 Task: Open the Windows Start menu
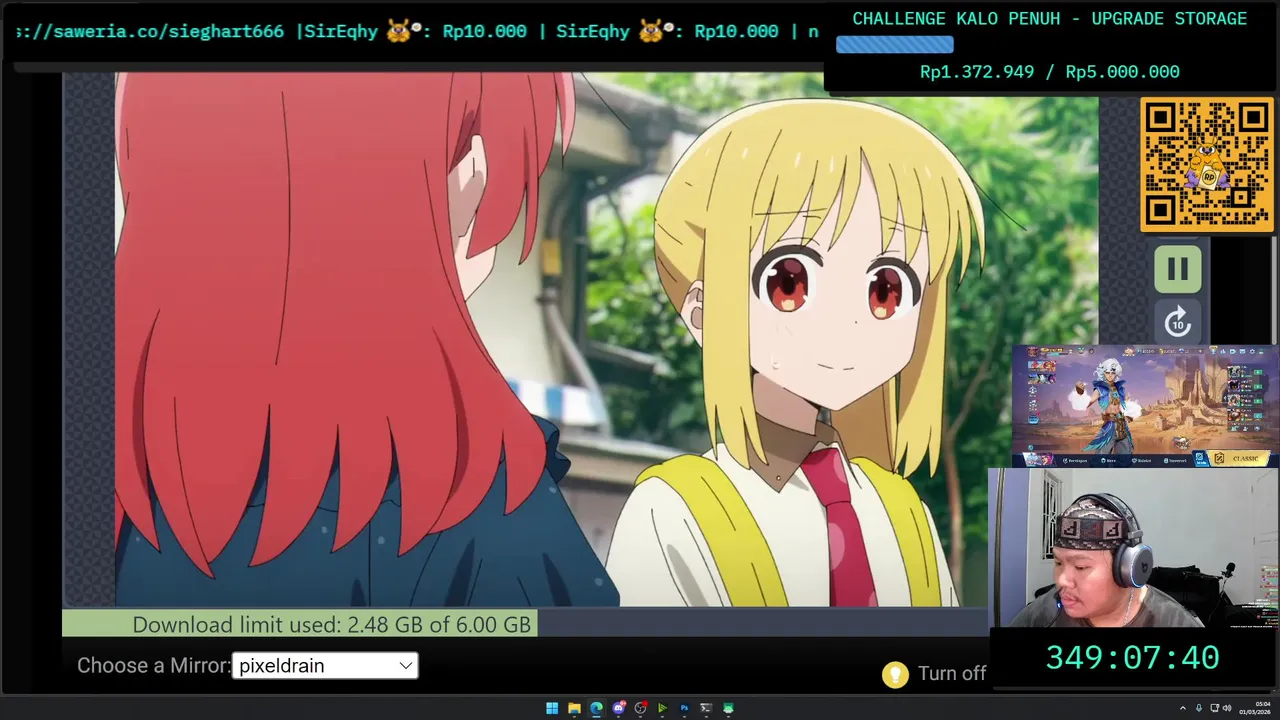pos(552,708)
